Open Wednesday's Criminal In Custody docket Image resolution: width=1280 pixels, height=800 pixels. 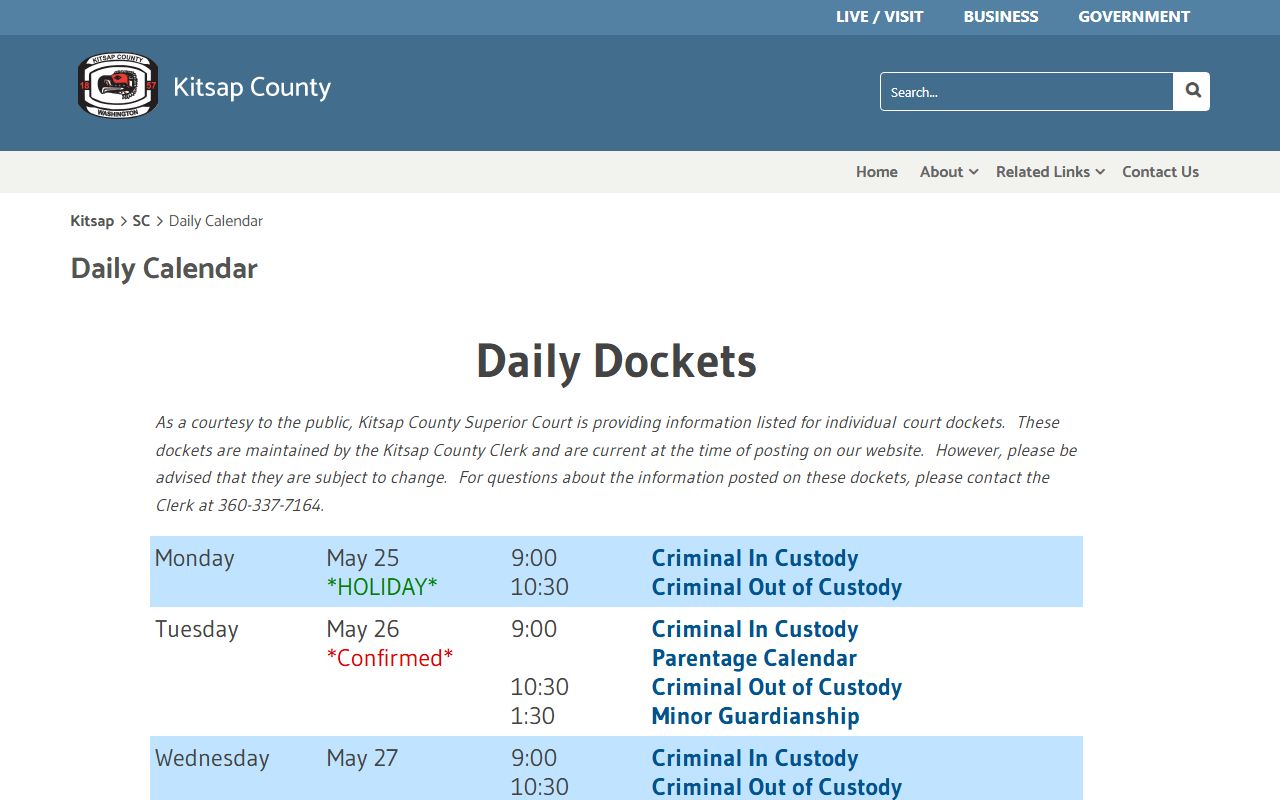[x=755, y=758]
